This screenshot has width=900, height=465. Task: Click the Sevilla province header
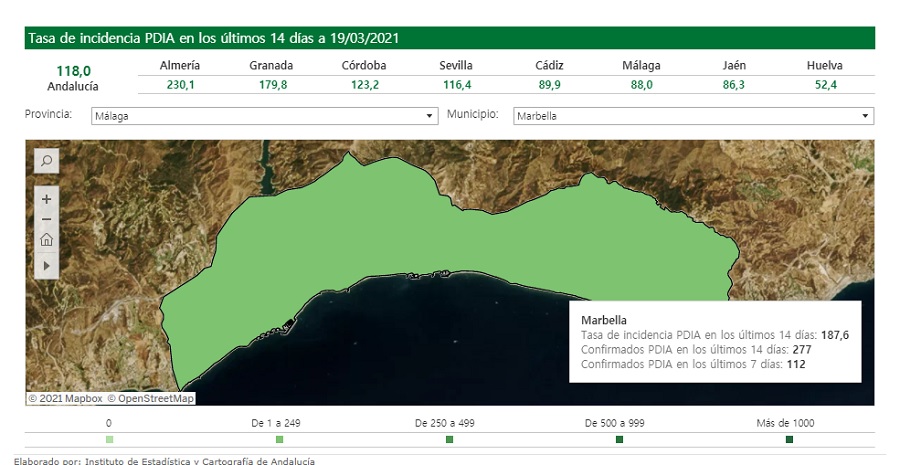pos(456,65)
